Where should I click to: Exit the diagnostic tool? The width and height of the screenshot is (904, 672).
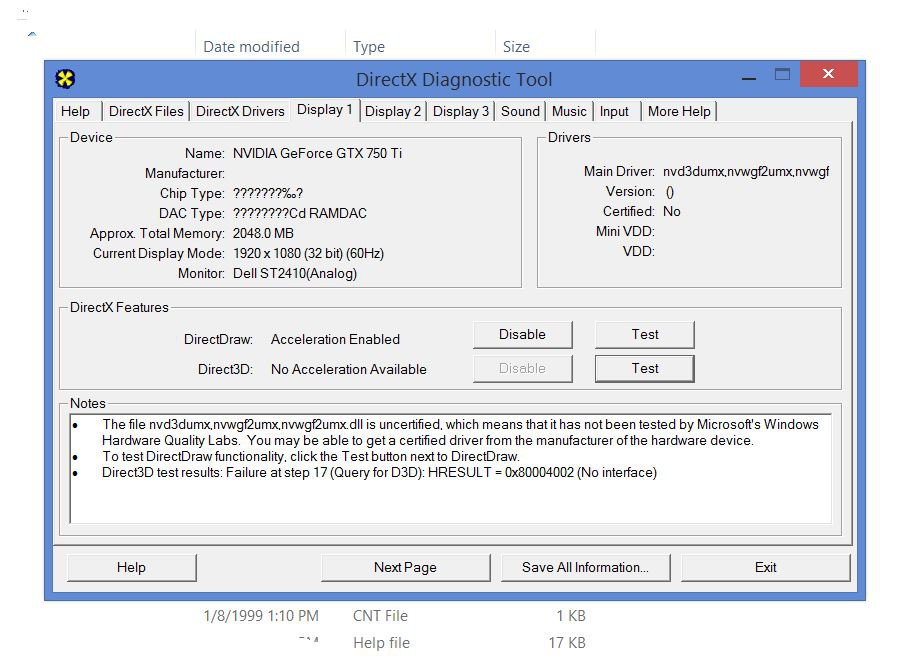(x=765, y=568)
